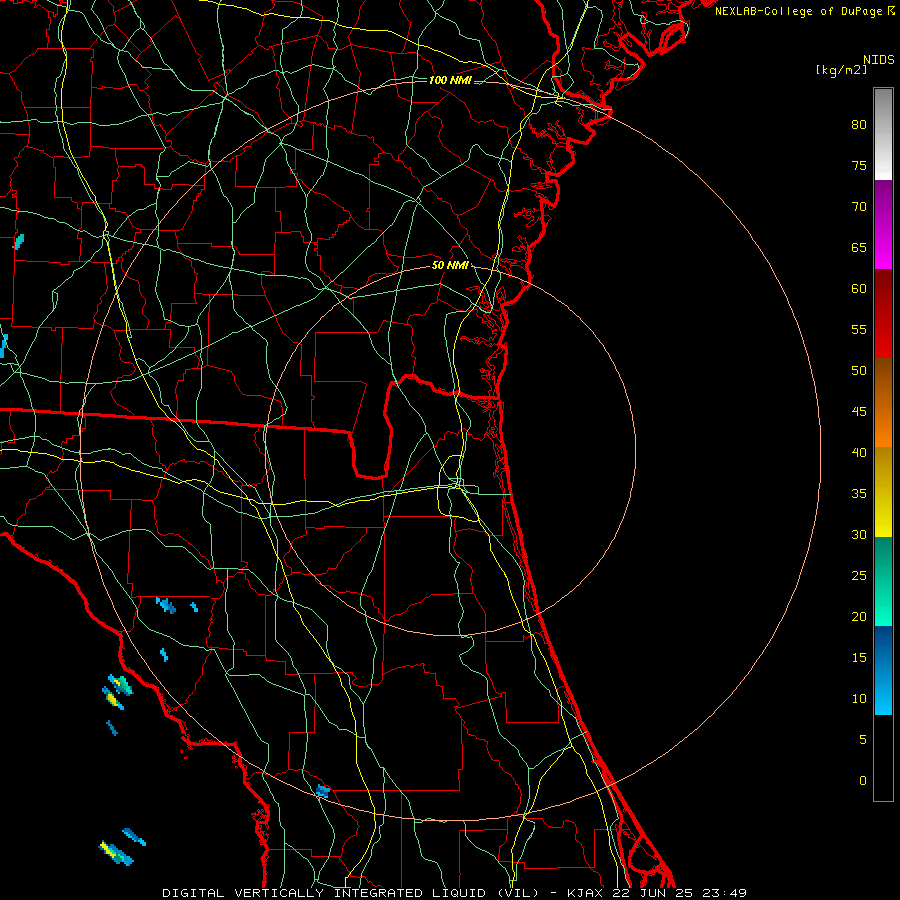The width and height of the screenshot is (900, 900).
Task: Select the 75 value on the color scale
Action: click(859, 165)
